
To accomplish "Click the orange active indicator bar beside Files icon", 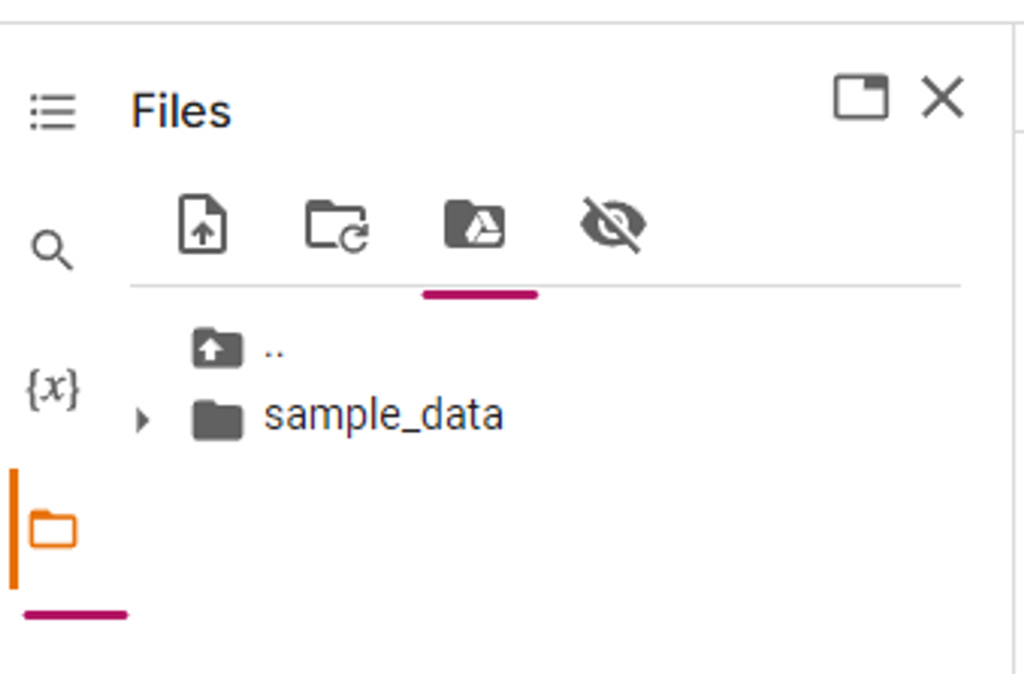I will tap(14, 529).
